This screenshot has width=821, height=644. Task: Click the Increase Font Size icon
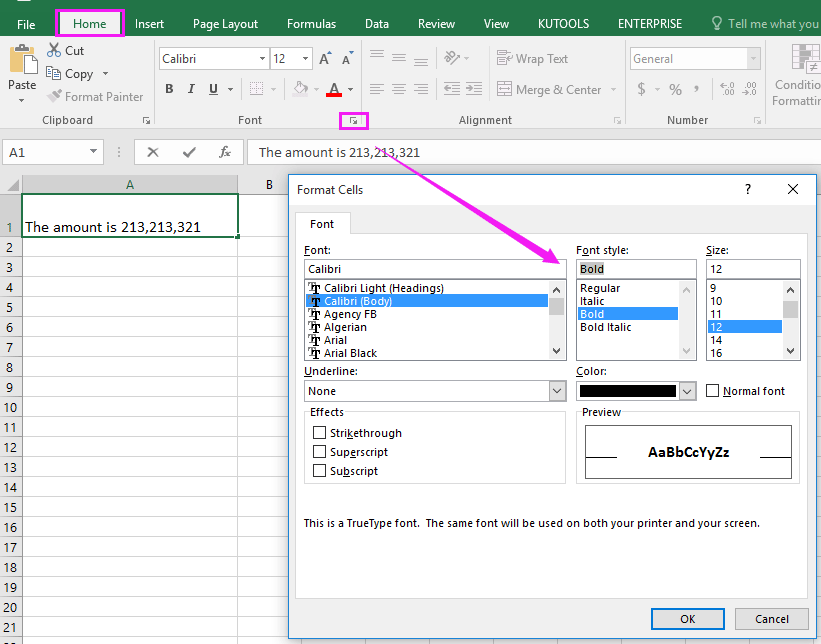point(325,59)
